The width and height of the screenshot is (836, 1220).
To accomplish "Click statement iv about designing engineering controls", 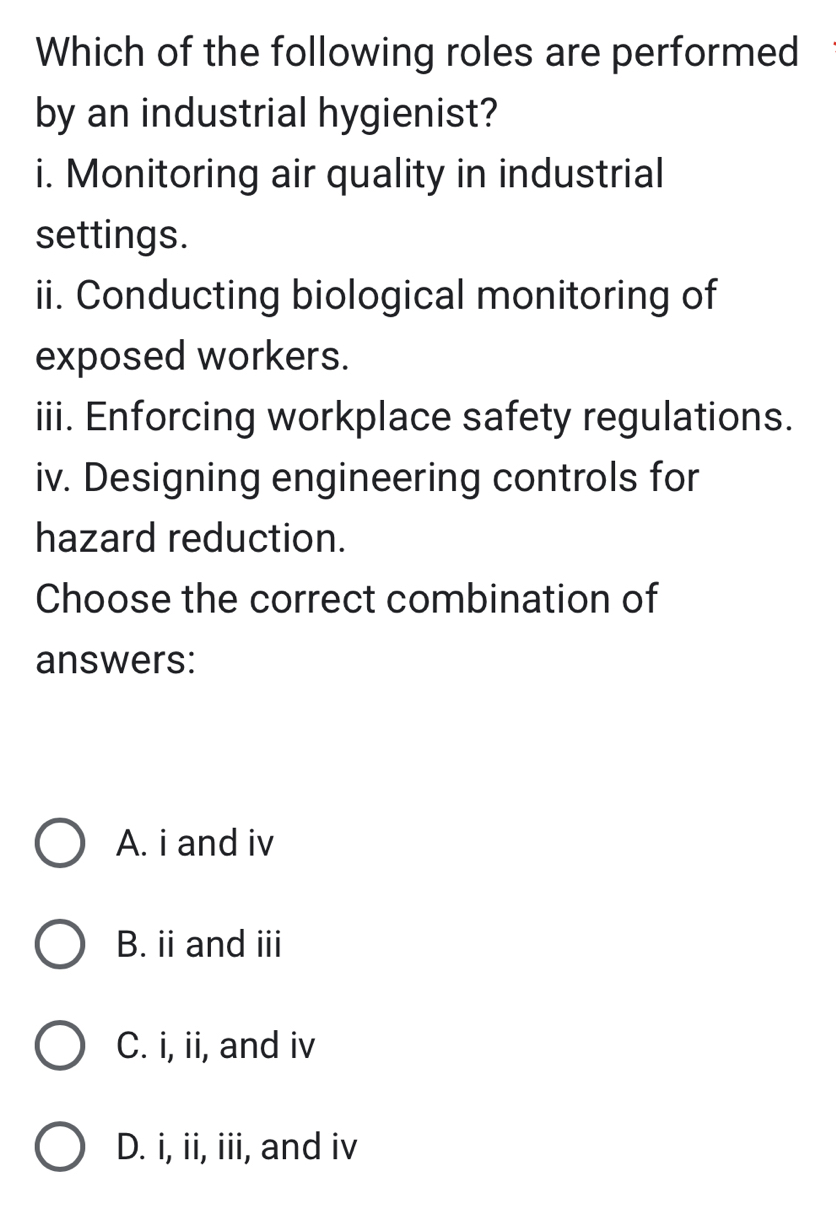I will pos(367,478).
